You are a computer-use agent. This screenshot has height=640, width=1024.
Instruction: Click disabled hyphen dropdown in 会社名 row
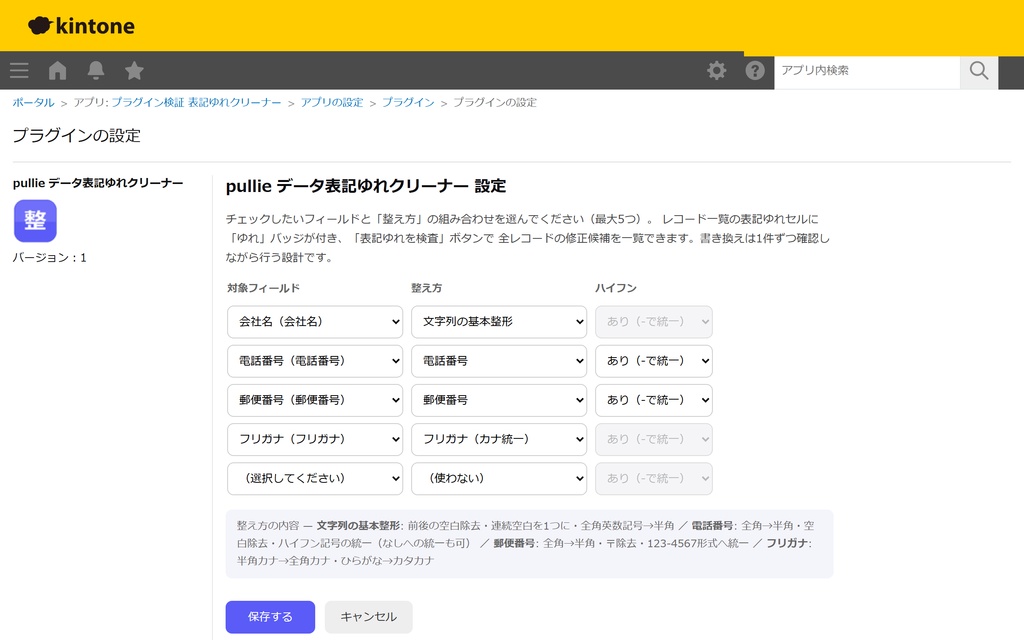[654, 322]
